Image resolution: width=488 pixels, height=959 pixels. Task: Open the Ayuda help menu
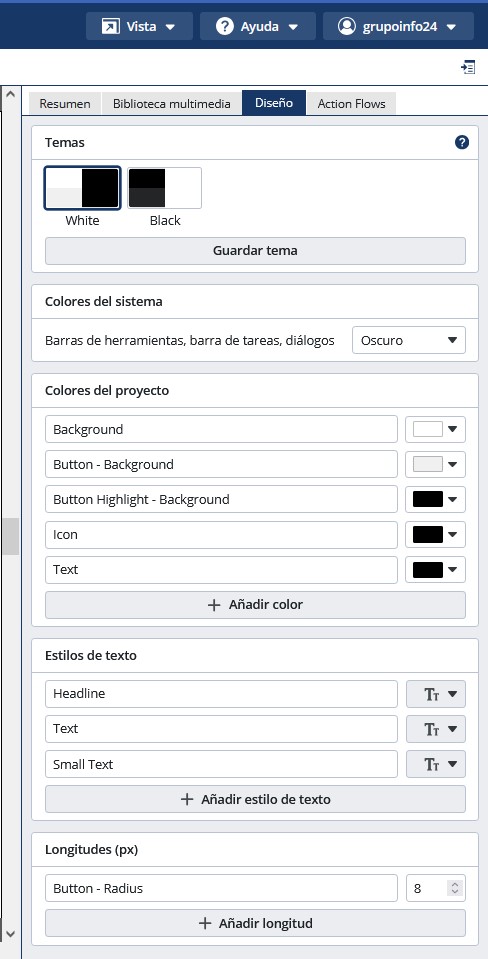pos(258,26)
